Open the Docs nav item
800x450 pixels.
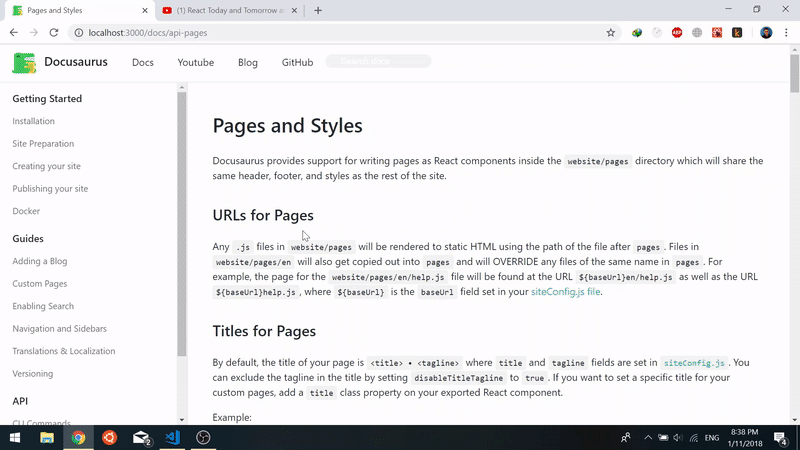[143, 62]
